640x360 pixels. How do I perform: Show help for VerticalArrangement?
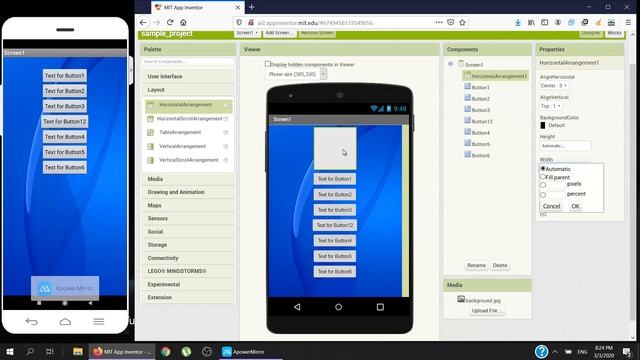pos(226,147)
